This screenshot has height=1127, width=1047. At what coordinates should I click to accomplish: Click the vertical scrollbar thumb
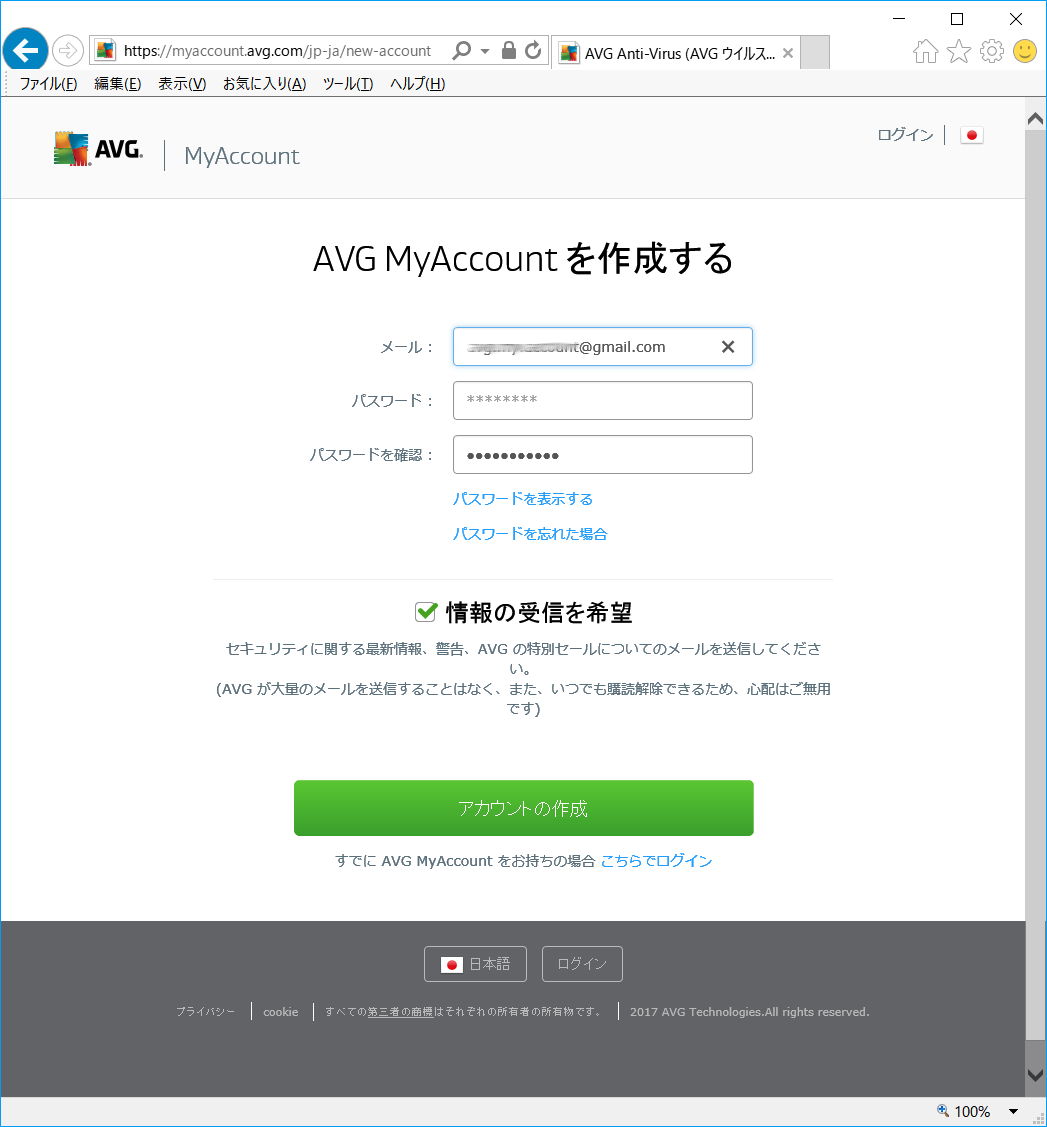point(1036,584)
